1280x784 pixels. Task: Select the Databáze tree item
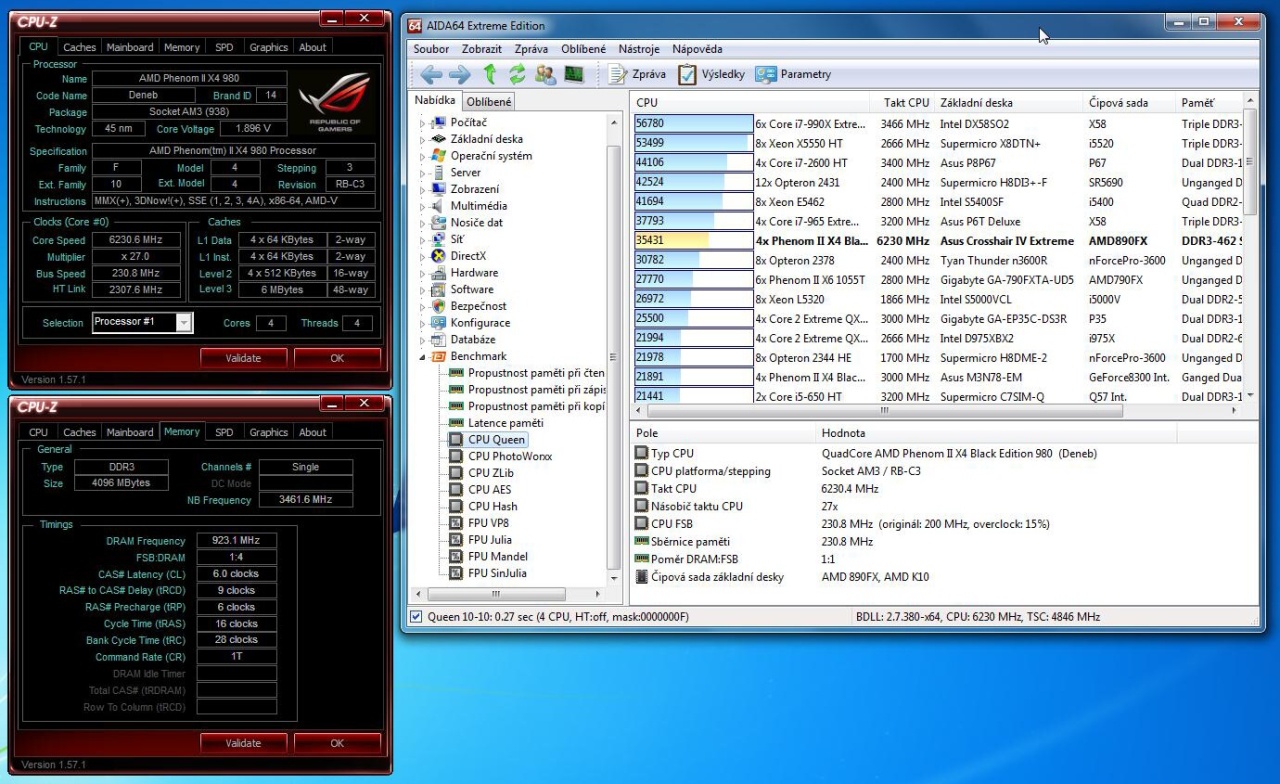click(473, 339)
